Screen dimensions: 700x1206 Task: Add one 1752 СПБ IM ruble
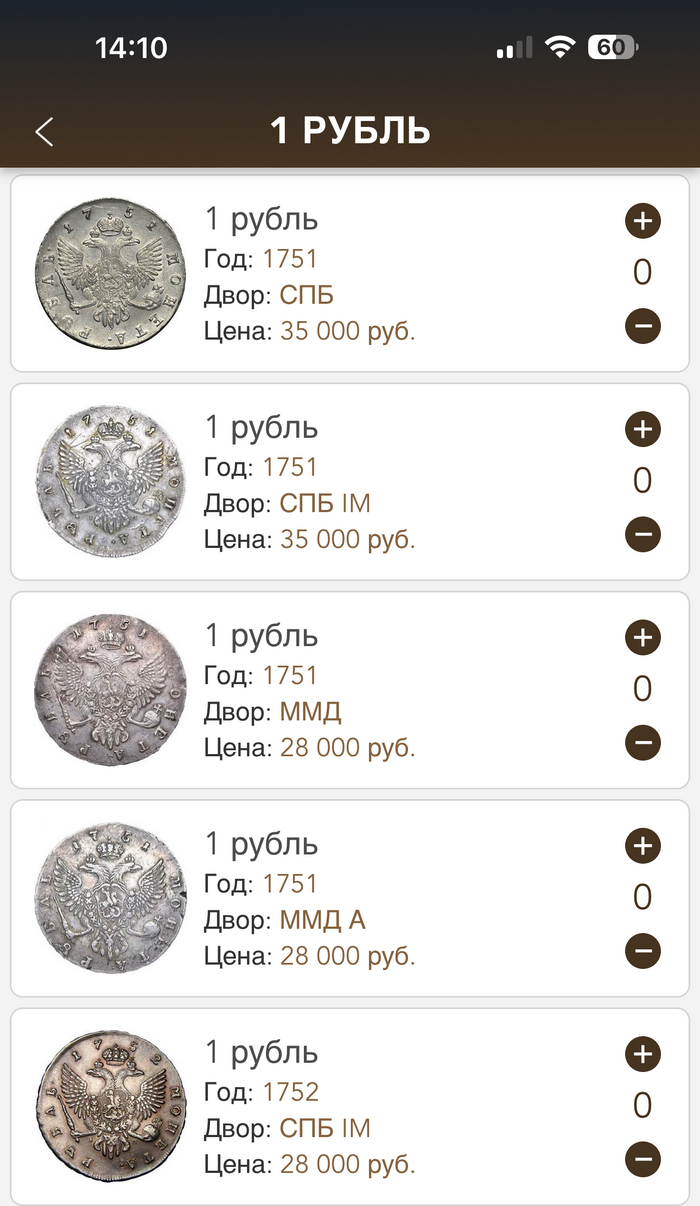[x=643, y=1054]
